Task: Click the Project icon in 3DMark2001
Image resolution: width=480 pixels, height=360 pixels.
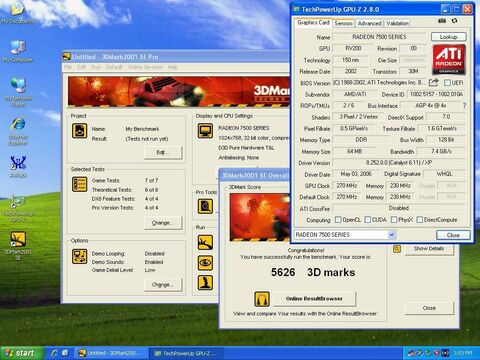Action: (79, 131)
